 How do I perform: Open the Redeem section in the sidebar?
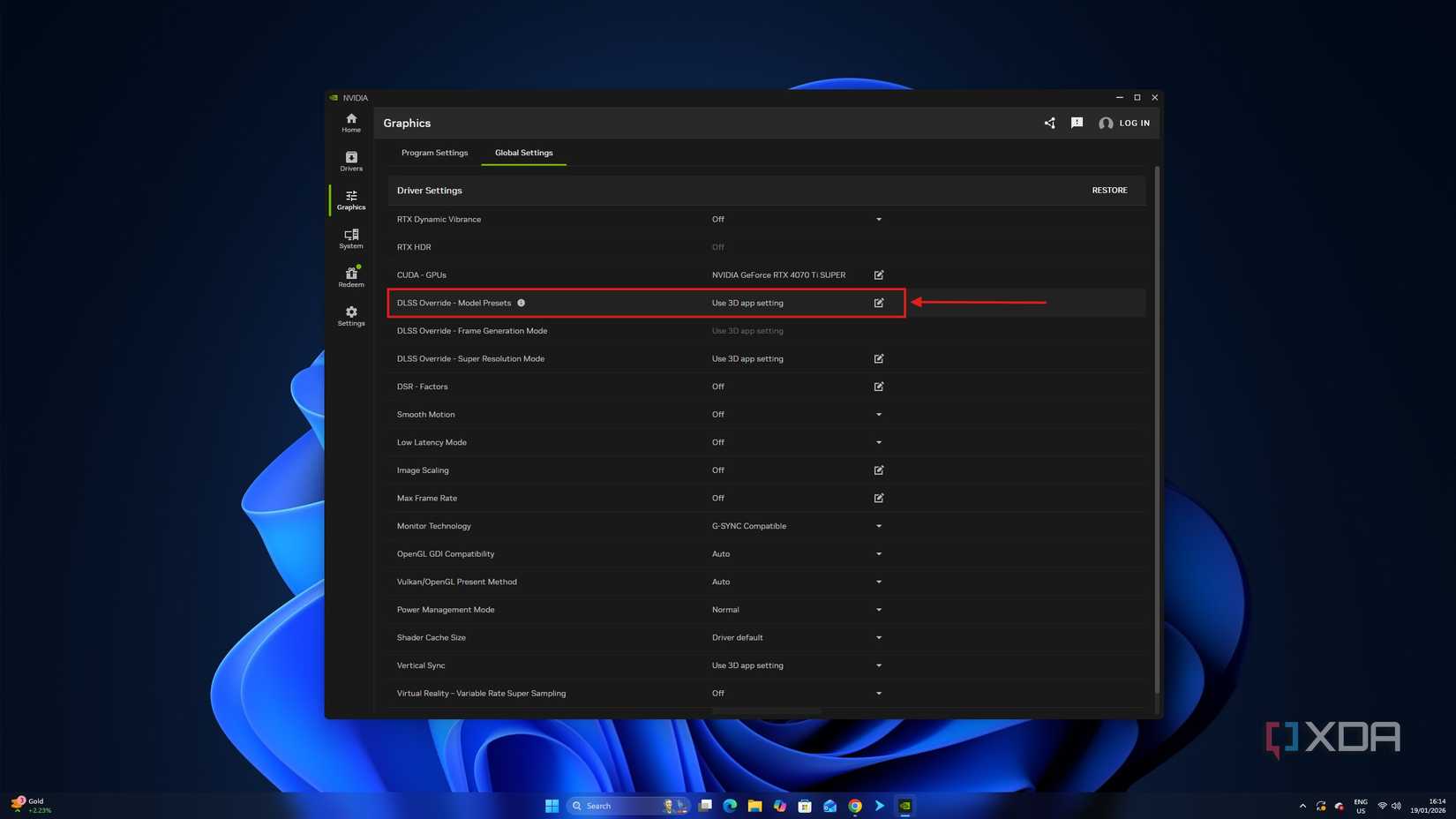point(350,278)
